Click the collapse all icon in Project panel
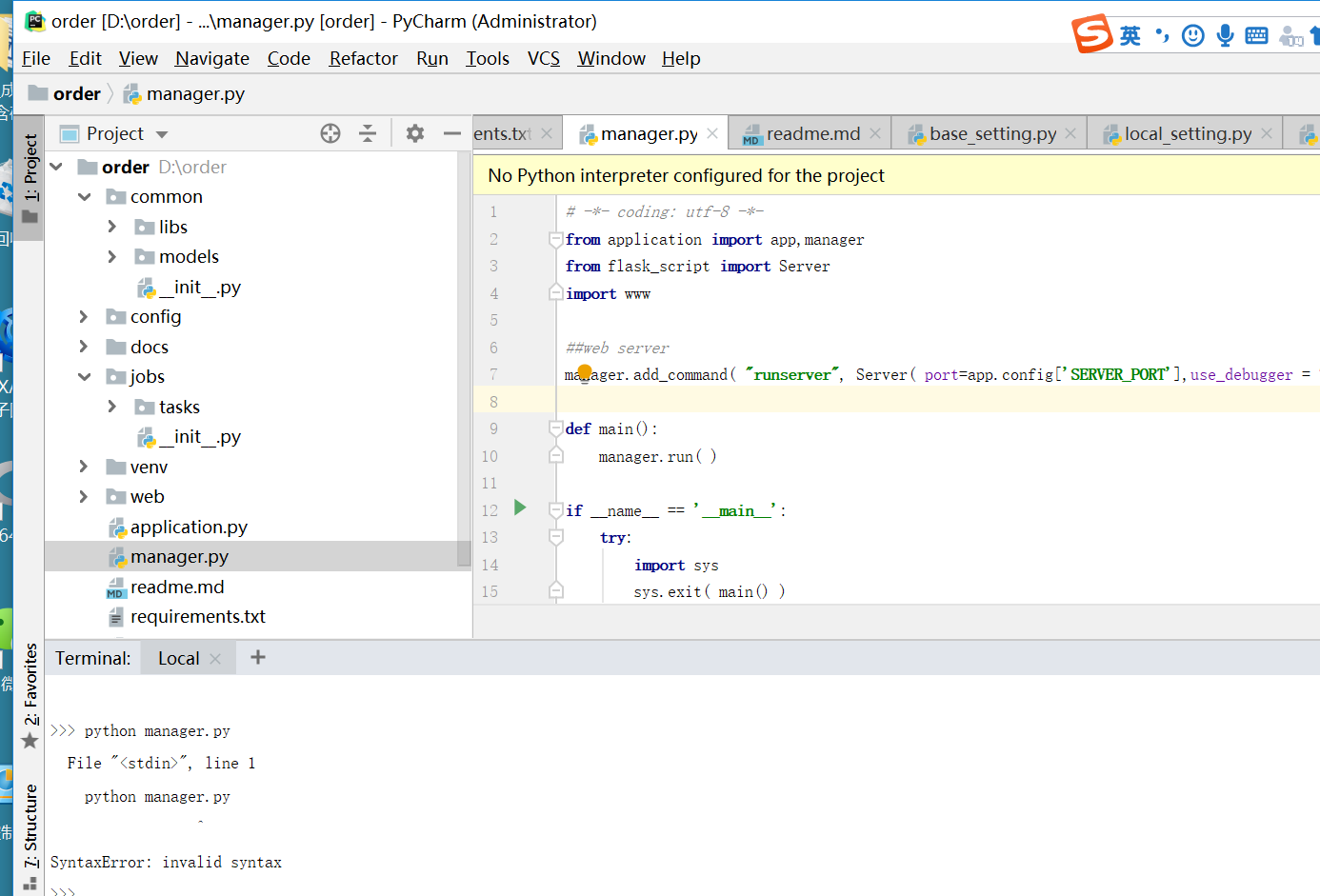Image resolution: width=1320 pixels, height=896 pixels. pos(368,134)
